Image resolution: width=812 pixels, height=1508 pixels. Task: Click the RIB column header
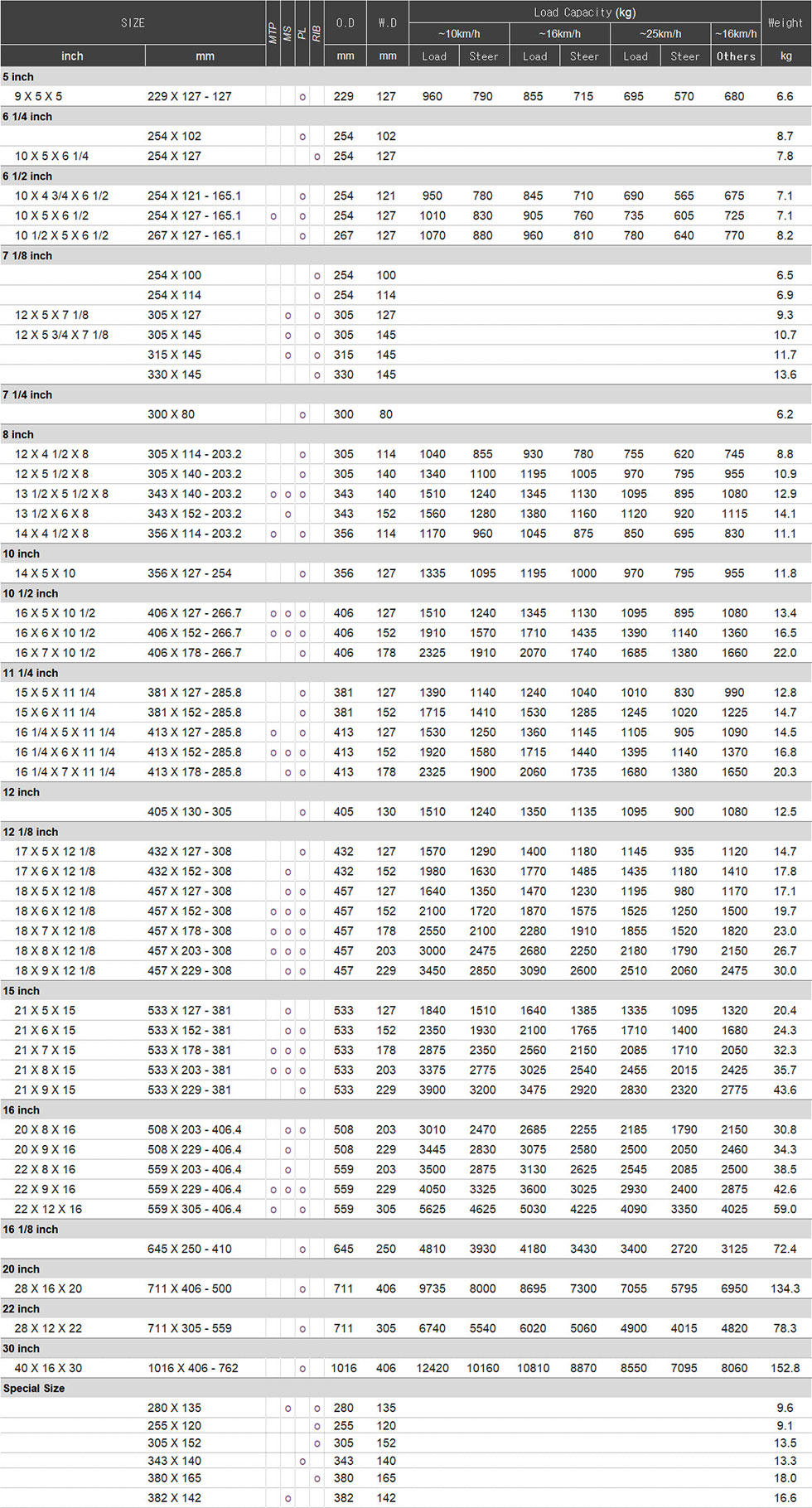pos(317,33)
